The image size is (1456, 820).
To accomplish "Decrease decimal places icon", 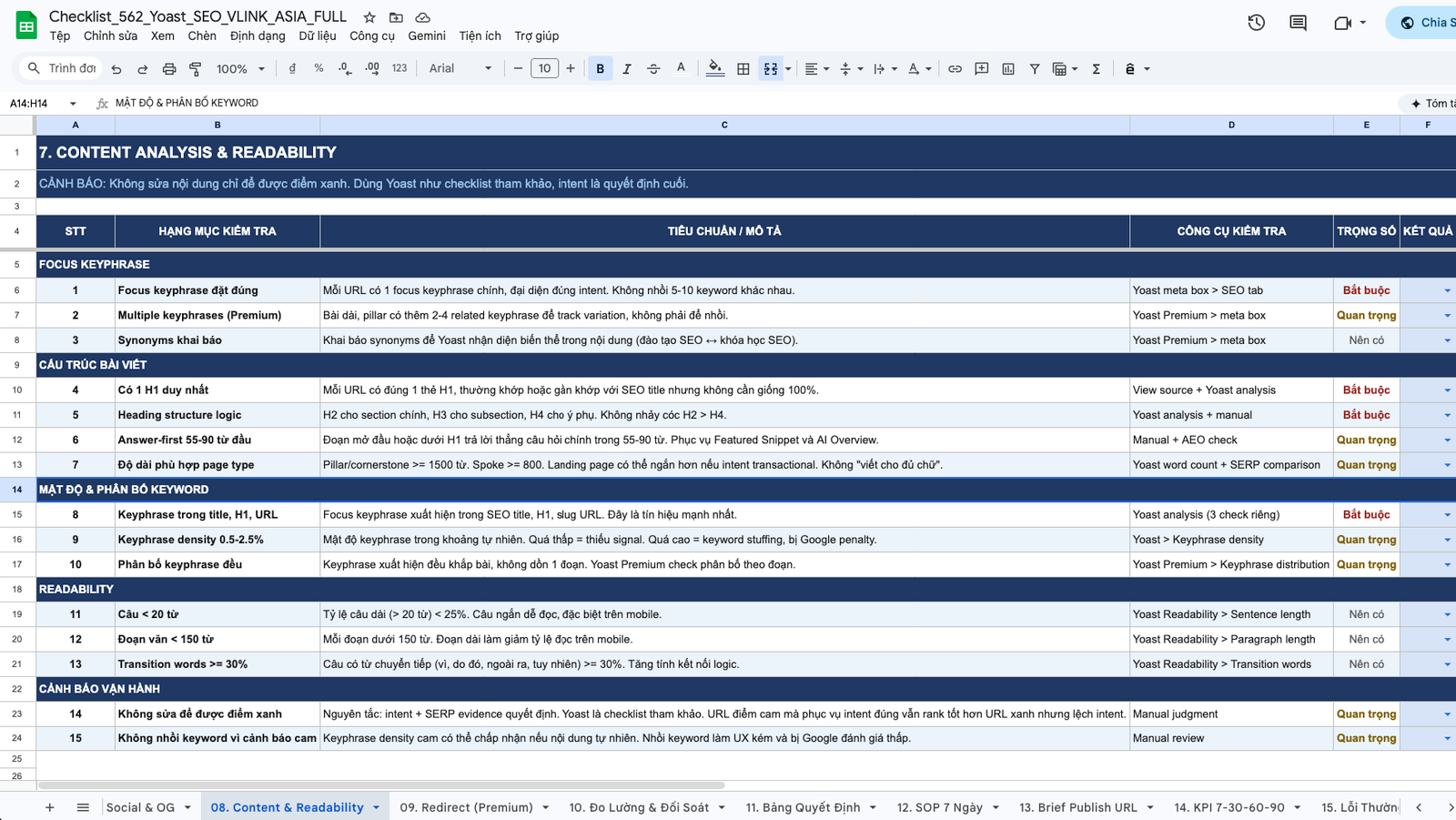I will click(x=345, y=68).
